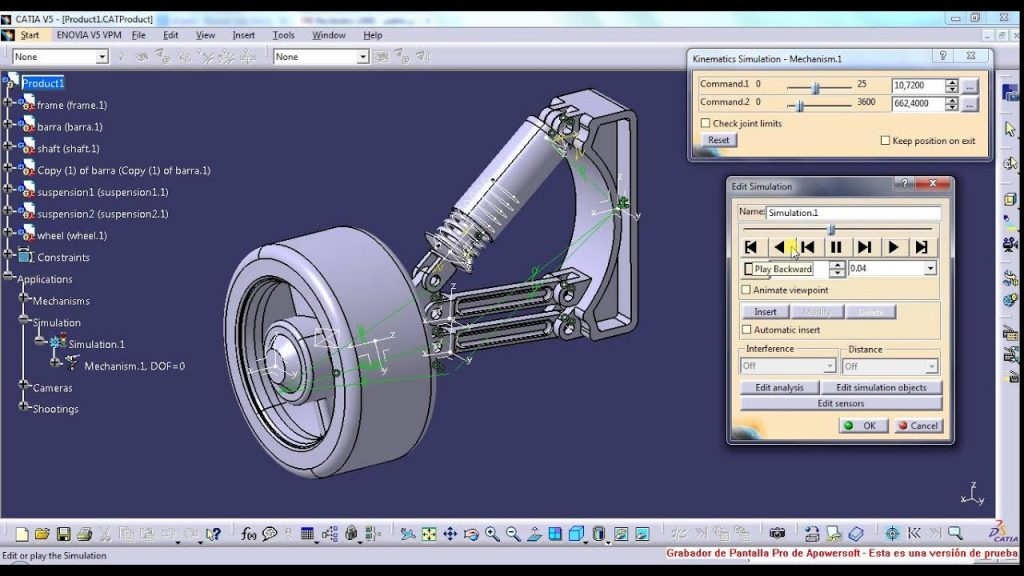
Task: Expand the wheel (wheel.1) tree node
Action: point(8,232)
